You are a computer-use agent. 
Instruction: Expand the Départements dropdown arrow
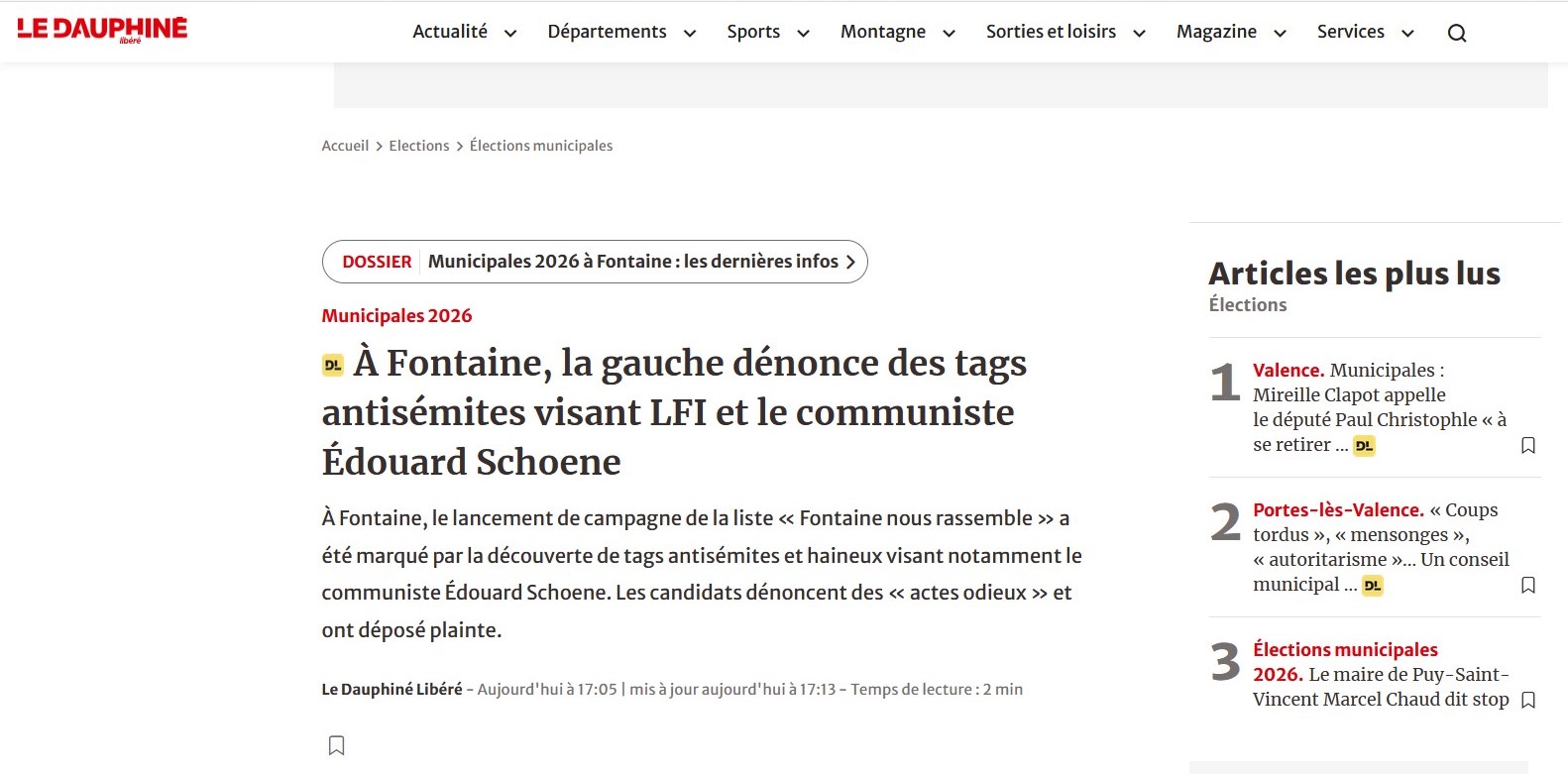690,34
